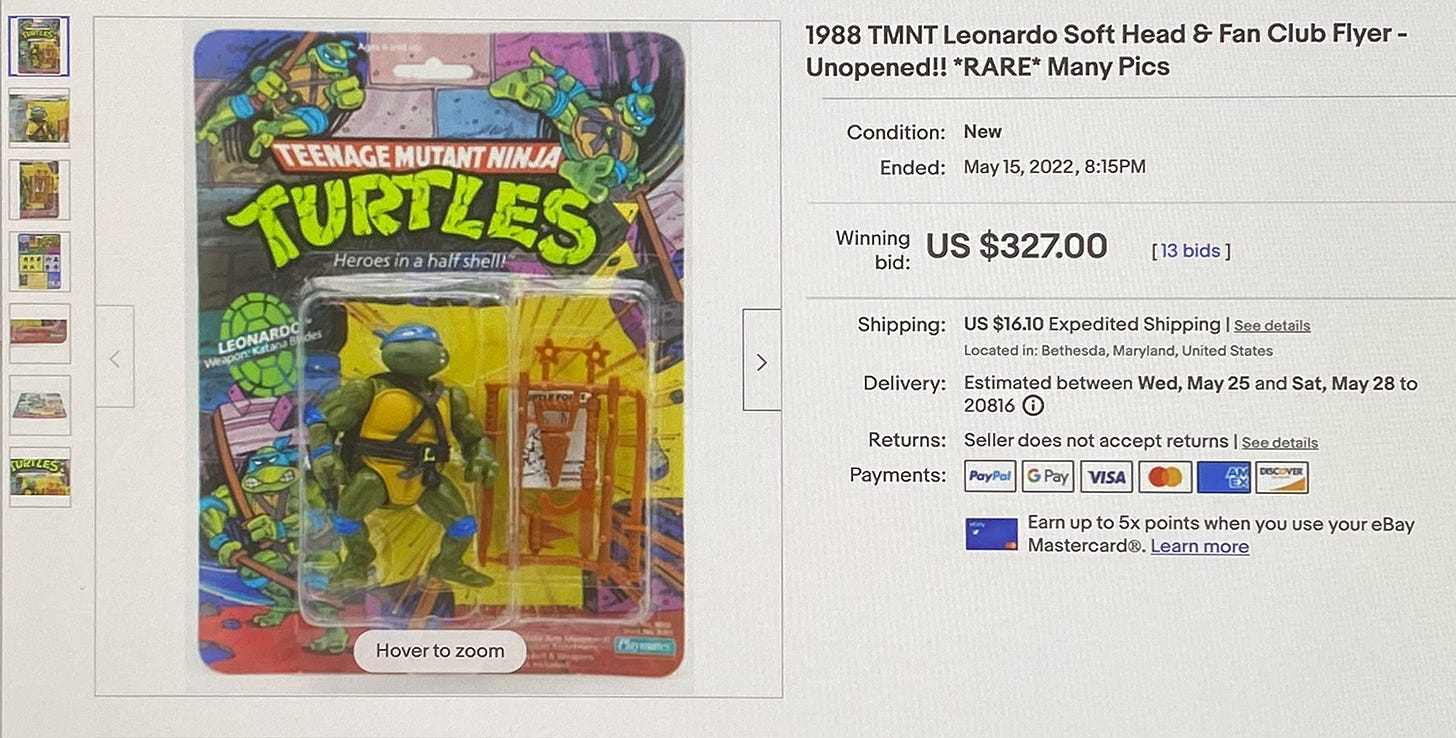1456x738 pixels.
Task: Follow the Learn more link
Action: point(1200,546)
